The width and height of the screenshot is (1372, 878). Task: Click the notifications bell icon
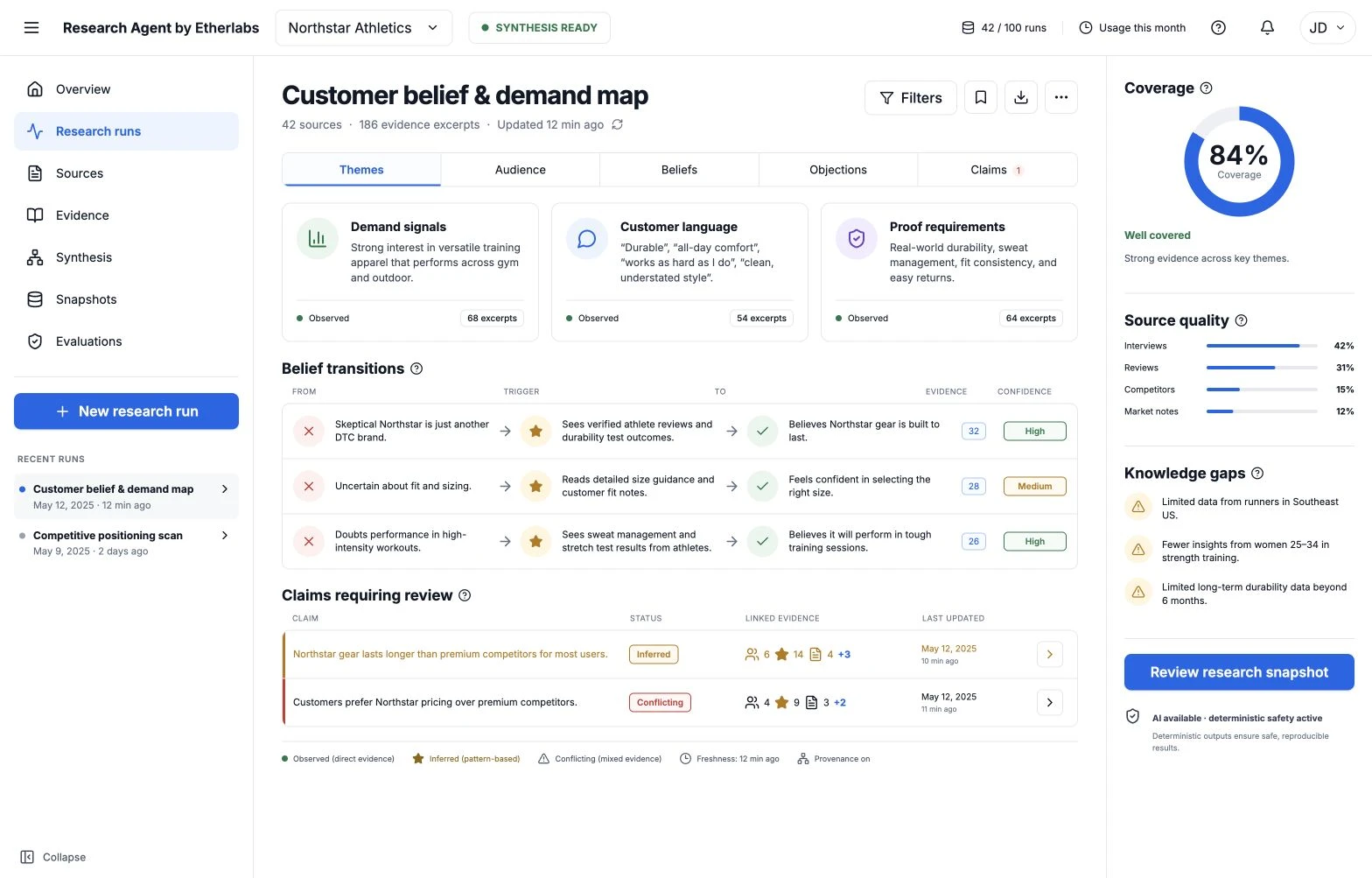click(1267, 28)
